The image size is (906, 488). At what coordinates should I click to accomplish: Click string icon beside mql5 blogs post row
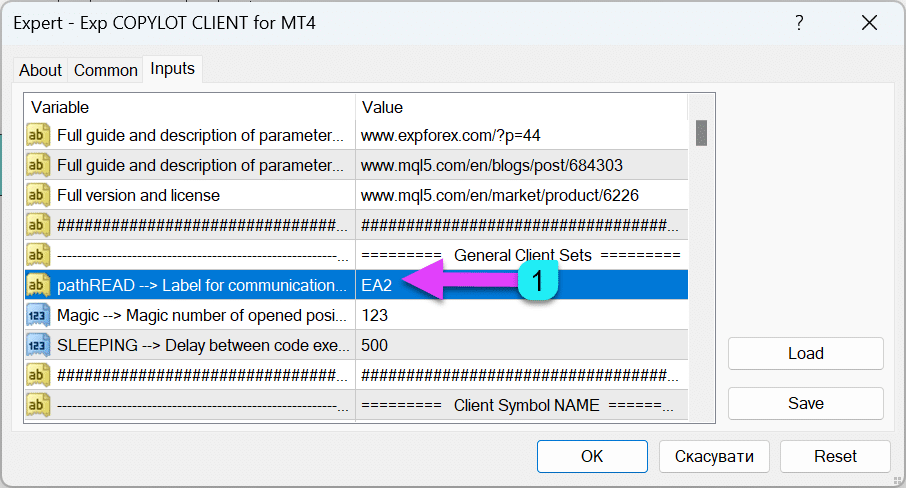(x=38, y=165)
